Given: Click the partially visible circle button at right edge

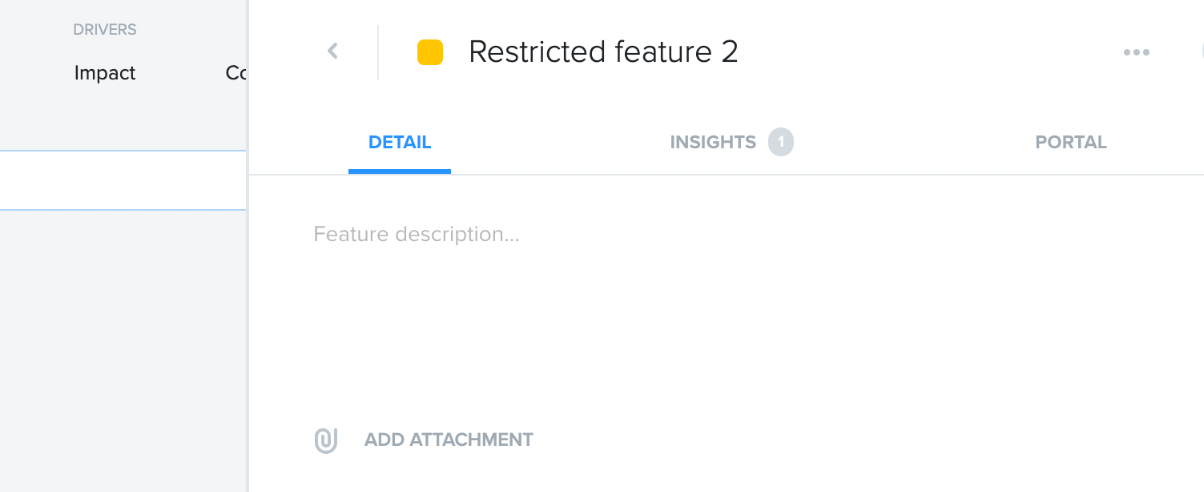Looking at the screenshot, I should 1198,52.
